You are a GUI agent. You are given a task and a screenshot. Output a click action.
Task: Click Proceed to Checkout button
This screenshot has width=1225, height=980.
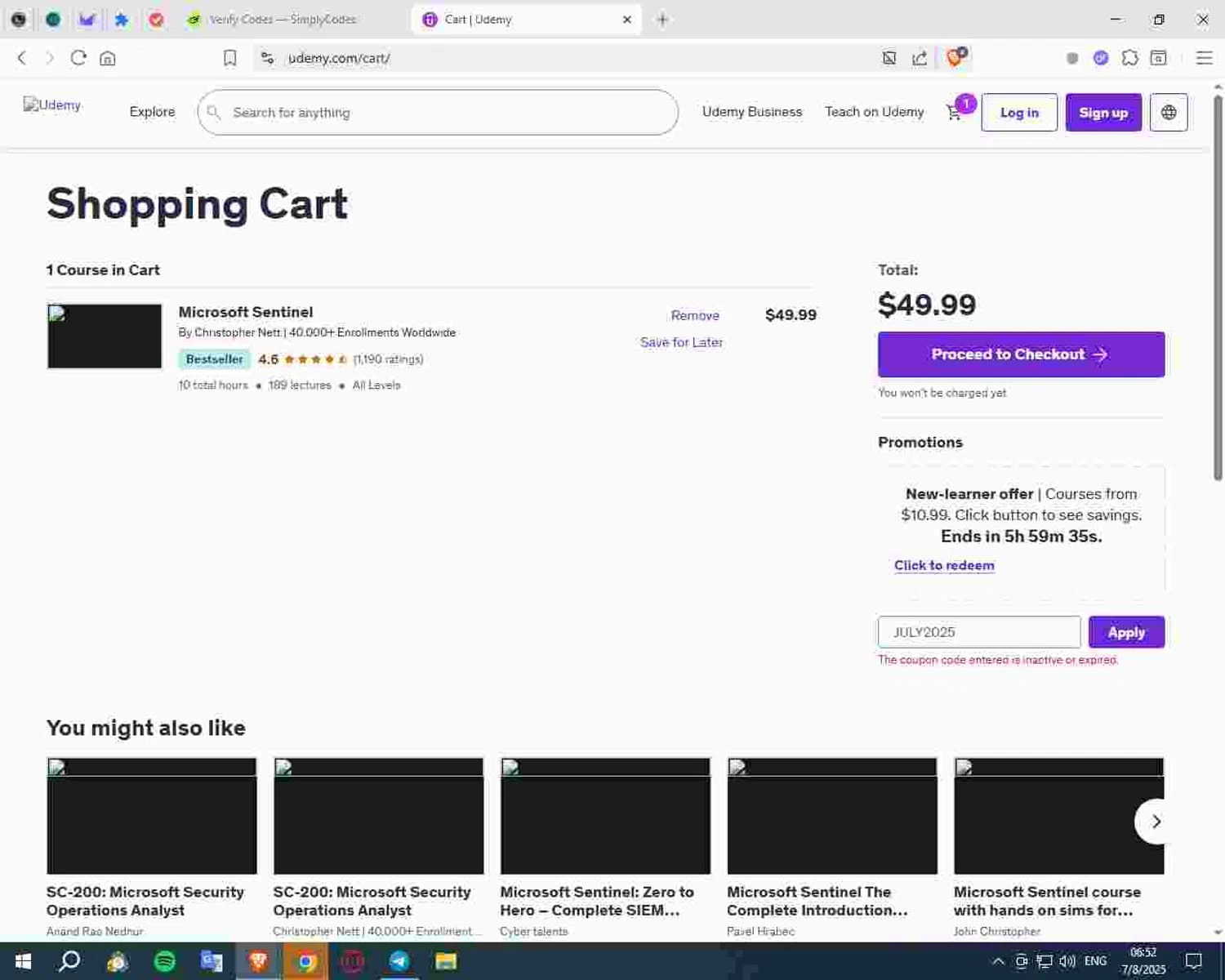click(x=1021, y=354)
